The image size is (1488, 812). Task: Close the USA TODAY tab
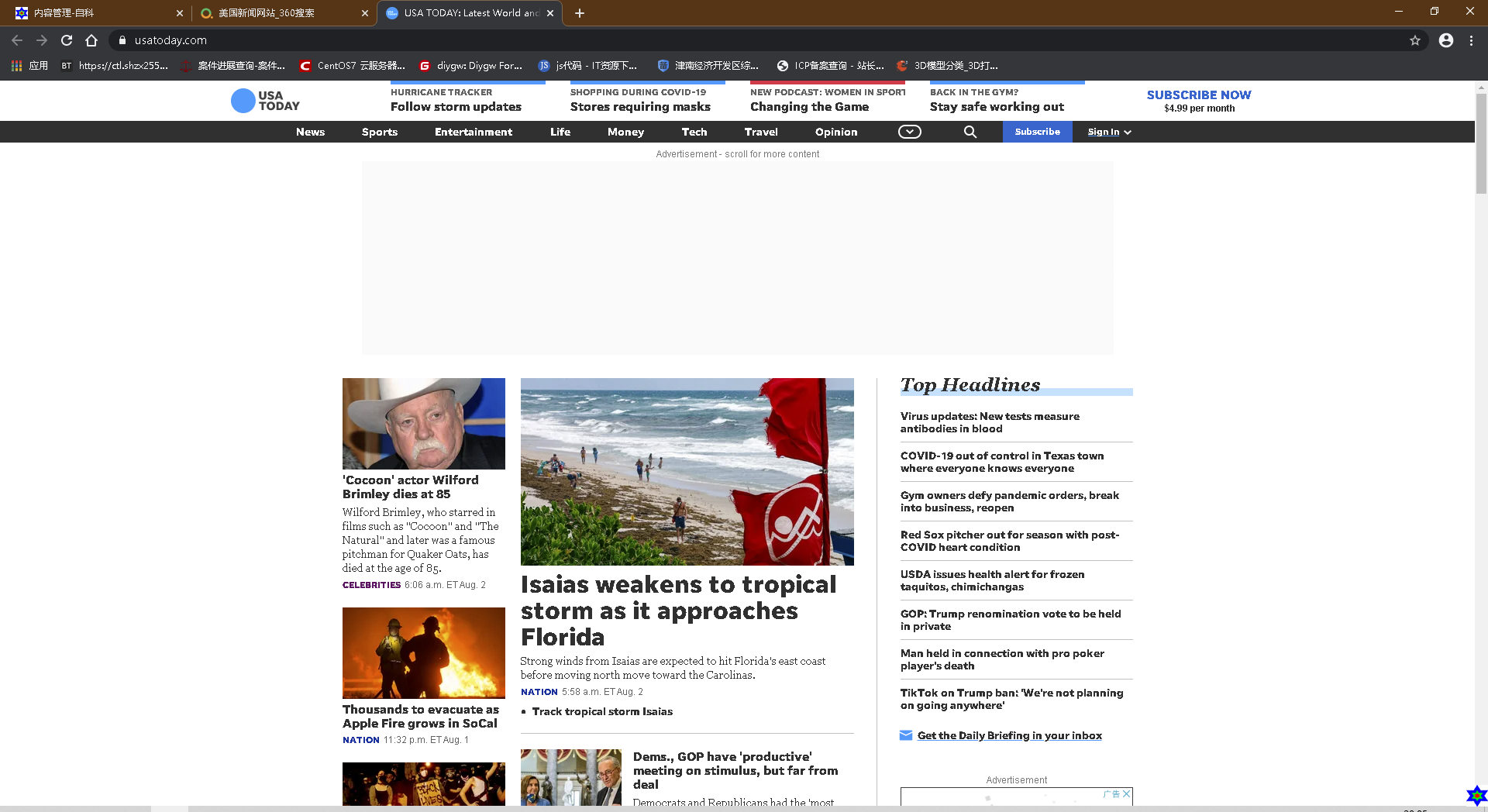tap(550, 13)
